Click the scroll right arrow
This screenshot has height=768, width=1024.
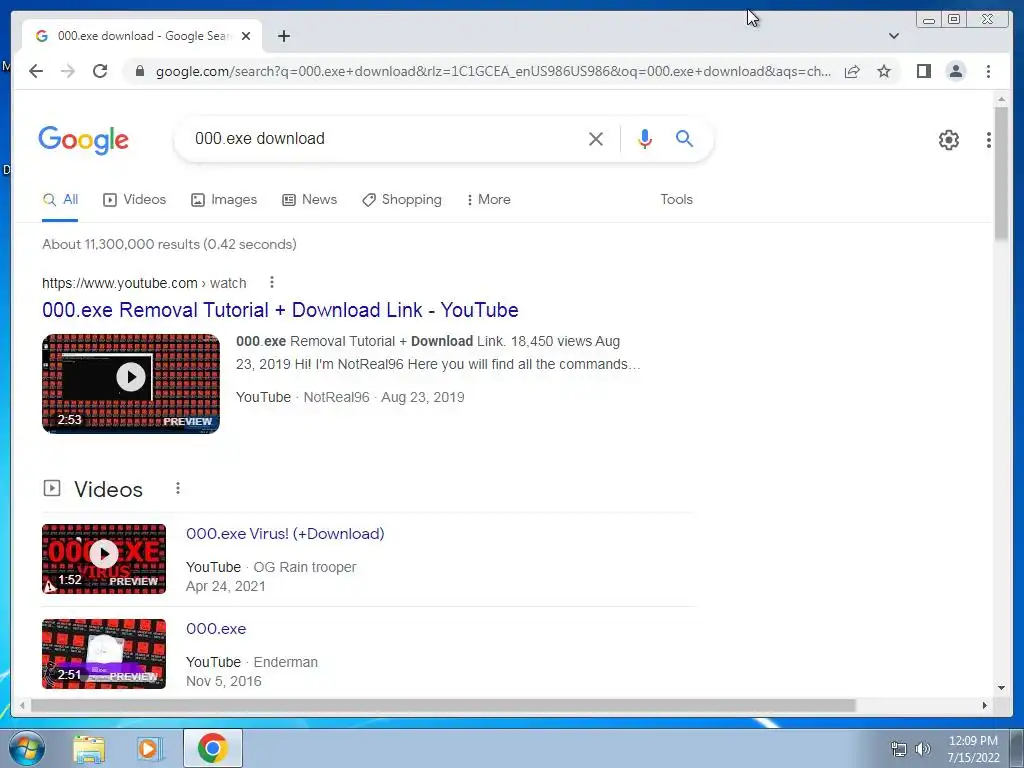click(985, 705)
